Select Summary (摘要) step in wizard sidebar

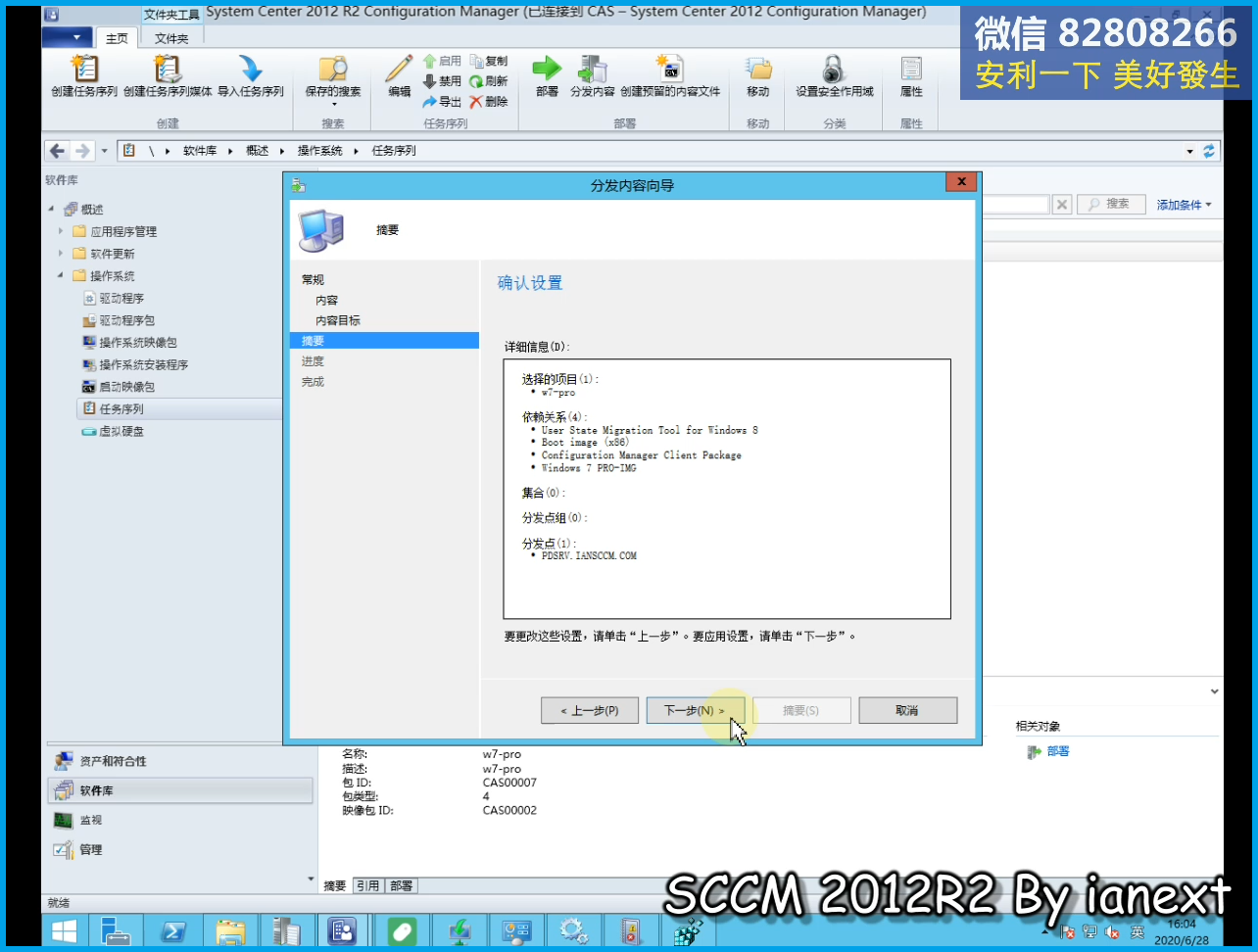tap(384, 341)
